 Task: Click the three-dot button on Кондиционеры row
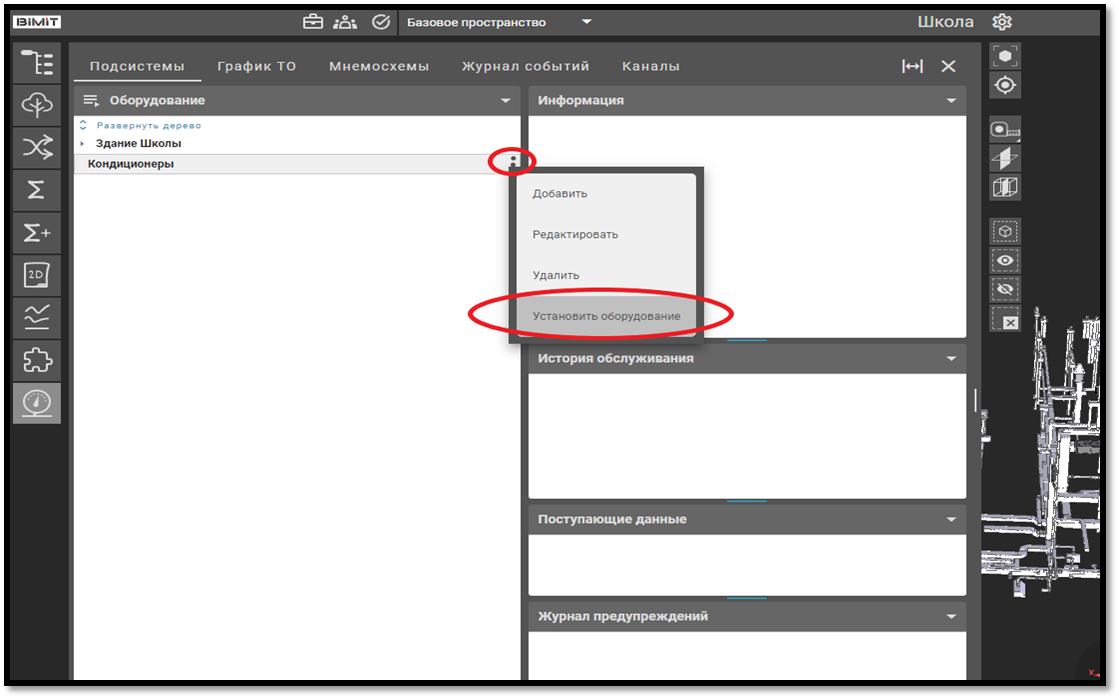point(513,161)
